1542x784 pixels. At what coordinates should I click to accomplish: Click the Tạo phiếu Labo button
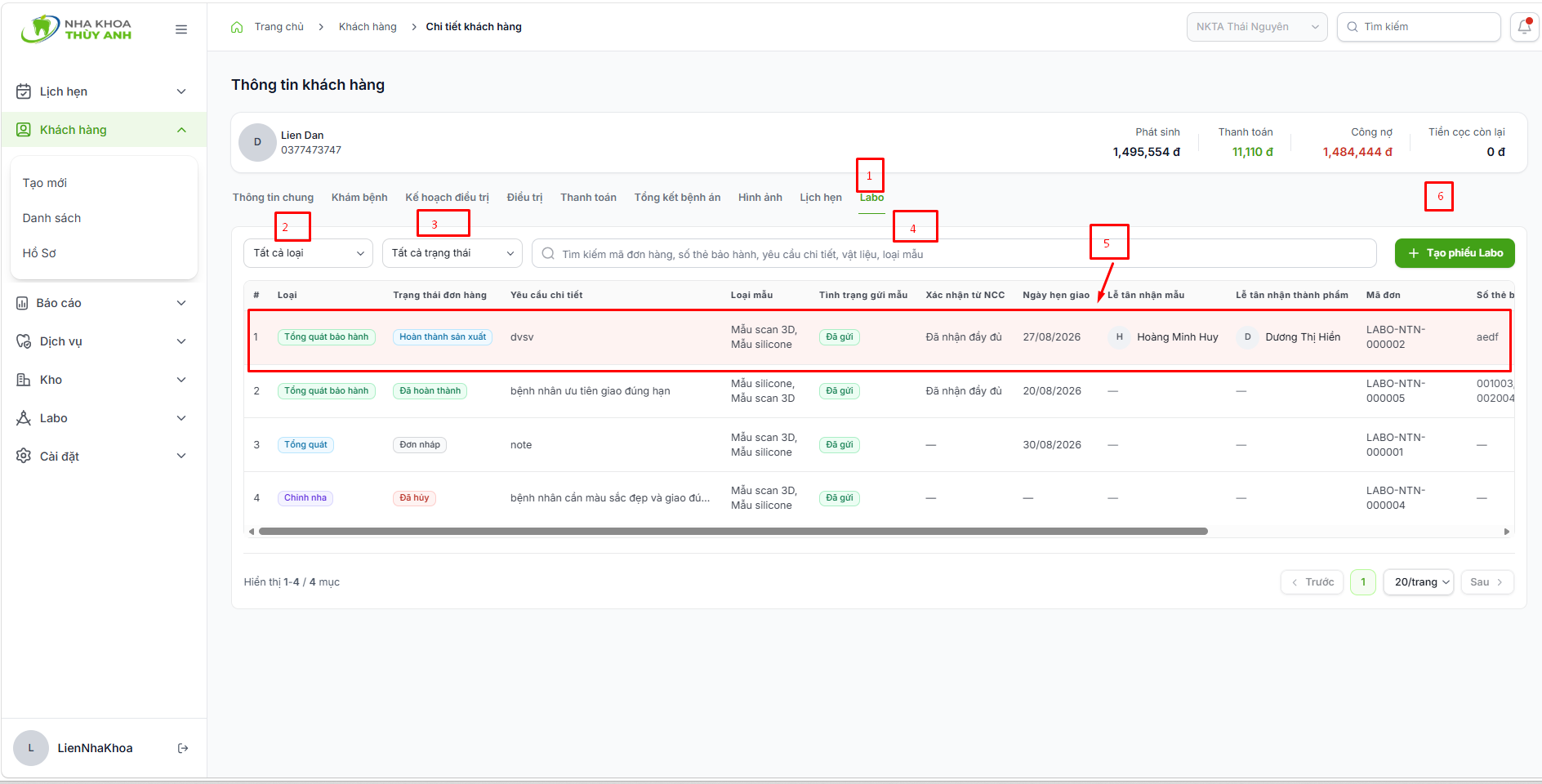click(1455, 253)
